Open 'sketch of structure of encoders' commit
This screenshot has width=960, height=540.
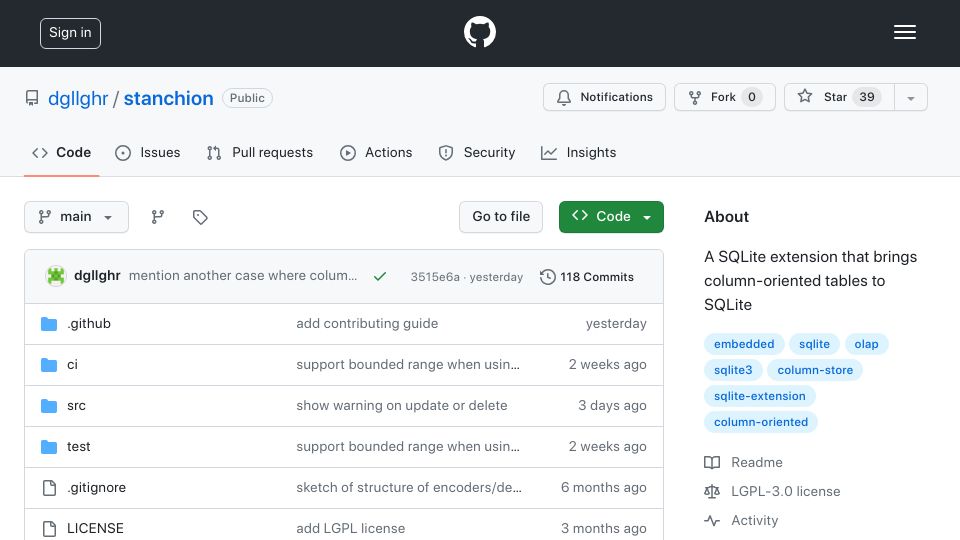tap(409, 487)
